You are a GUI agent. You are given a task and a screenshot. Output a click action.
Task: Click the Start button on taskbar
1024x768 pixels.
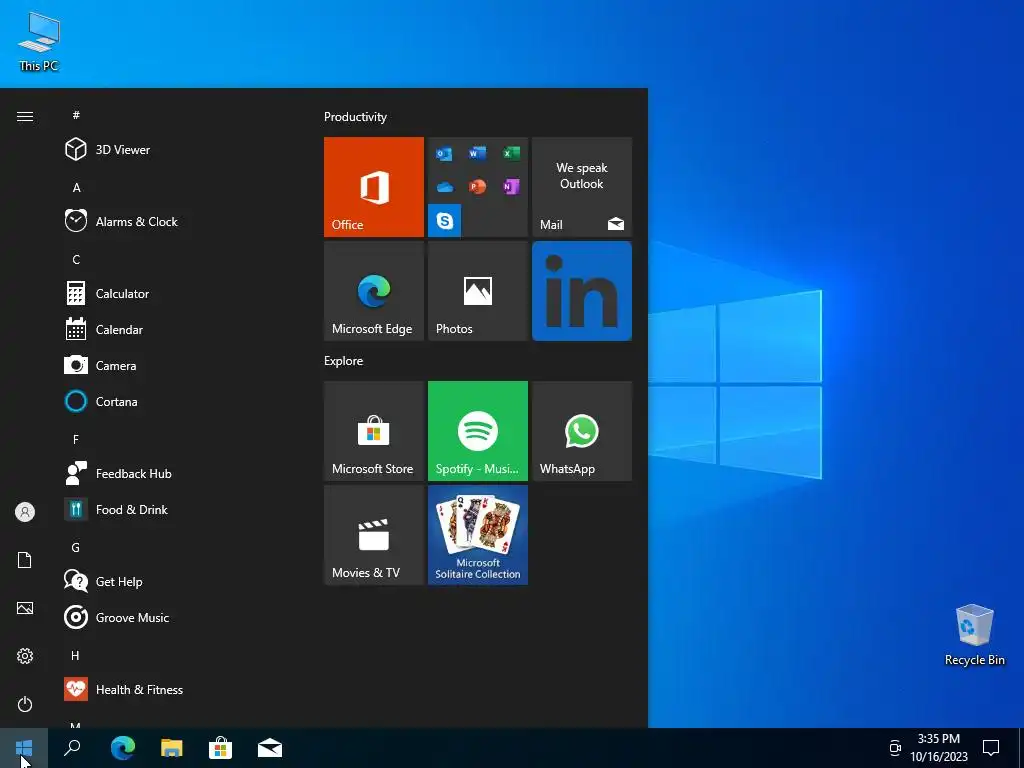(x=24, y=748)
